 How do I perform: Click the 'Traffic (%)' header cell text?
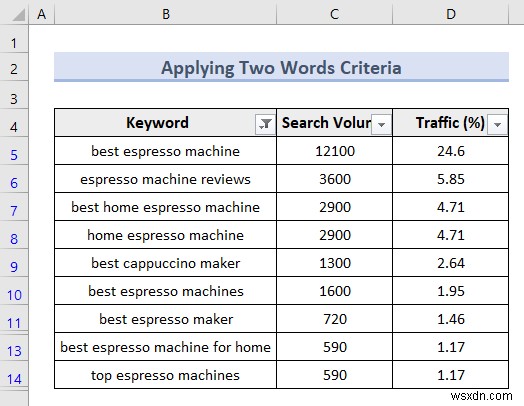[x=450, y=123]
